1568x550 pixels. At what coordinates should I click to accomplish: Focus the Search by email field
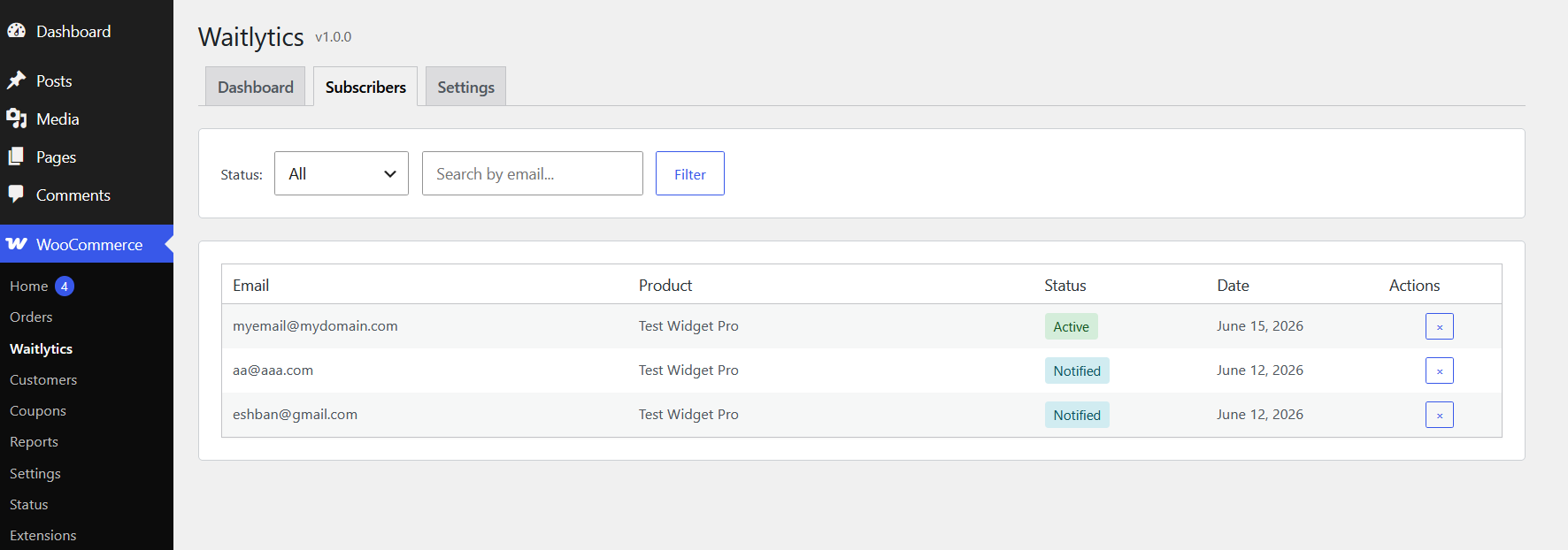(x=533, y=173)
